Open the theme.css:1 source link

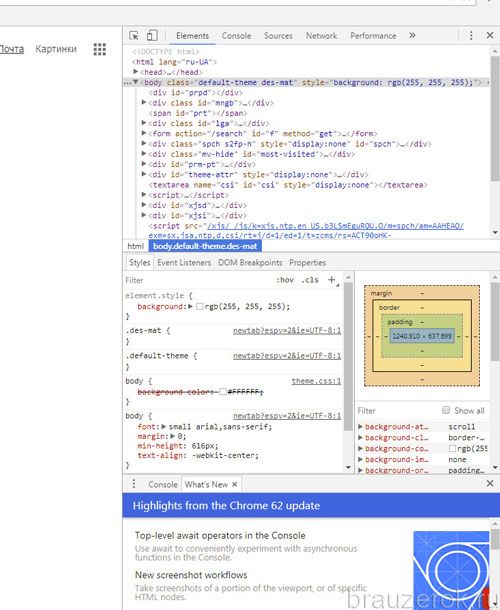tap(316, 381)
